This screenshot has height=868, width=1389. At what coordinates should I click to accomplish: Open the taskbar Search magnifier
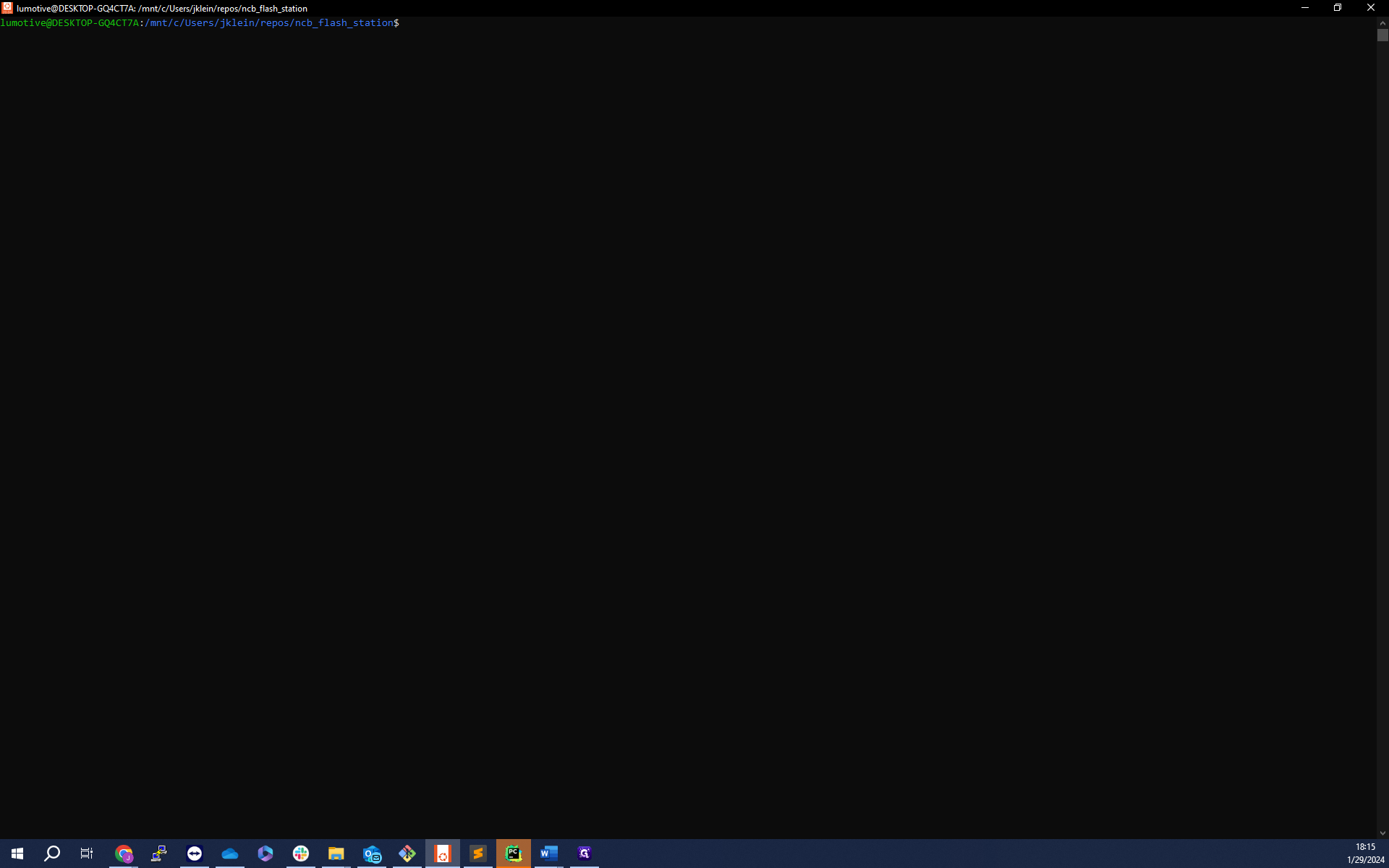(x=52, y=854)
